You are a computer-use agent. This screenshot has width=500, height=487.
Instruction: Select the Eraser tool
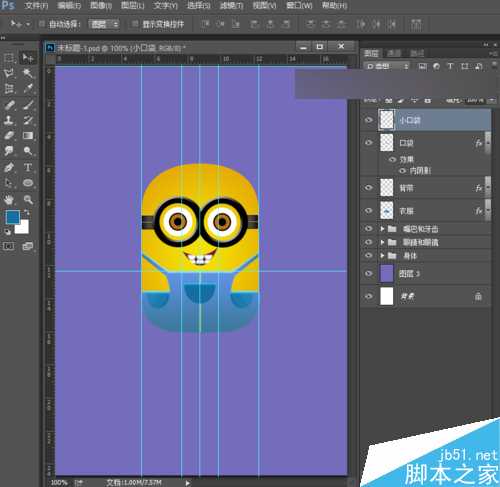[9, 135]
